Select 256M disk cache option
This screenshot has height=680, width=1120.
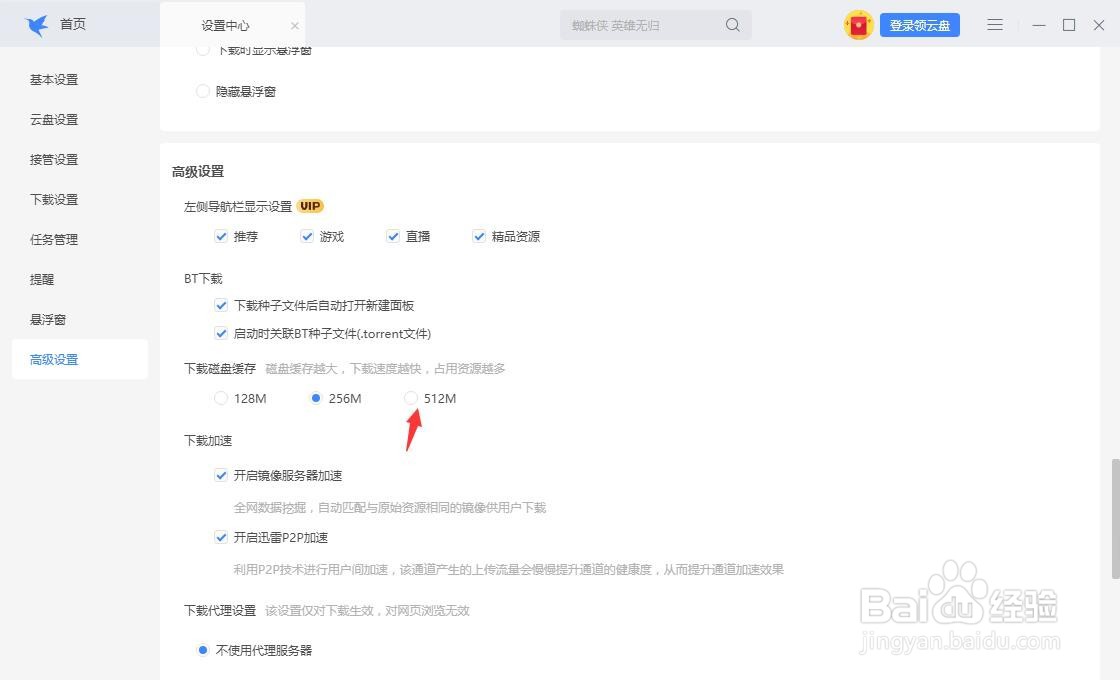(x=316, y=398)
